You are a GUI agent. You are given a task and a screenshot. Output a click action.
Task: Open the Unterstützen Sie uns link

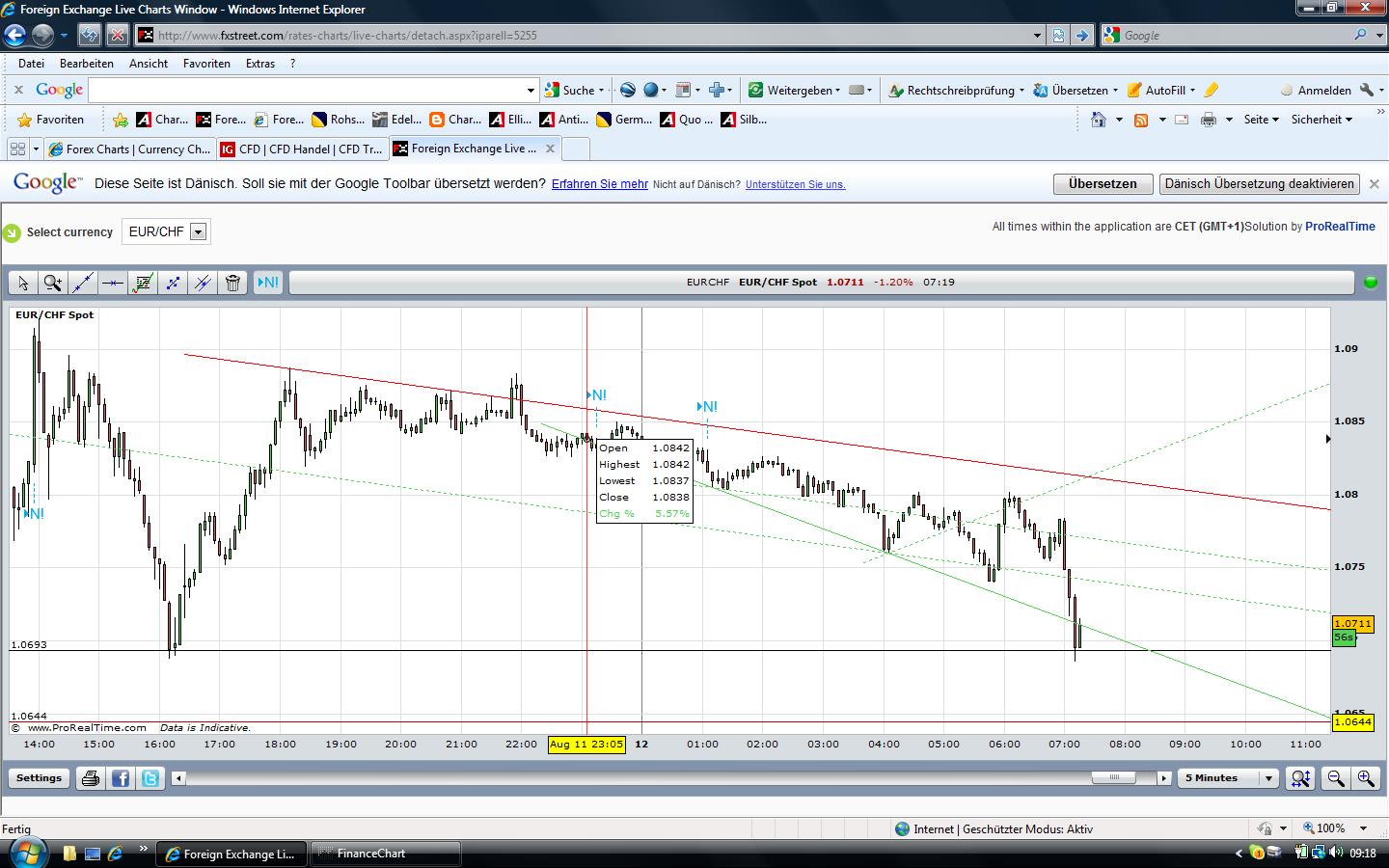point(796,184)
